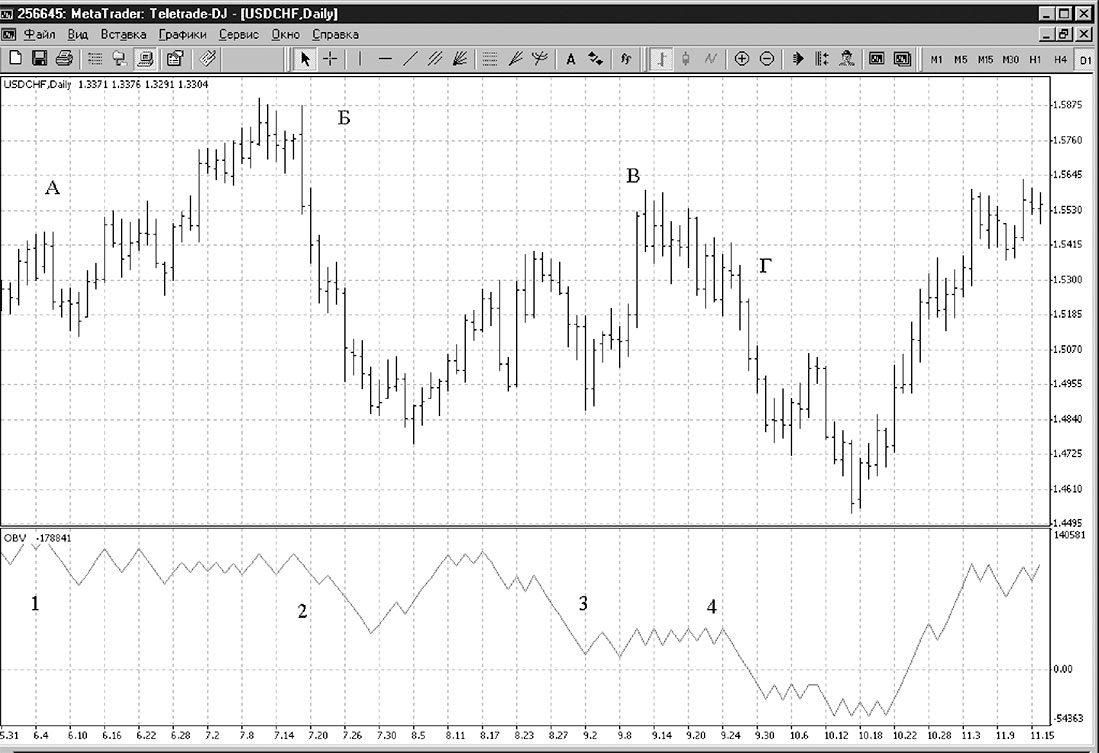The height and width of the screenshot is (753, 1099).
Task: Open the Сервис menu
Action: [239, 34]
